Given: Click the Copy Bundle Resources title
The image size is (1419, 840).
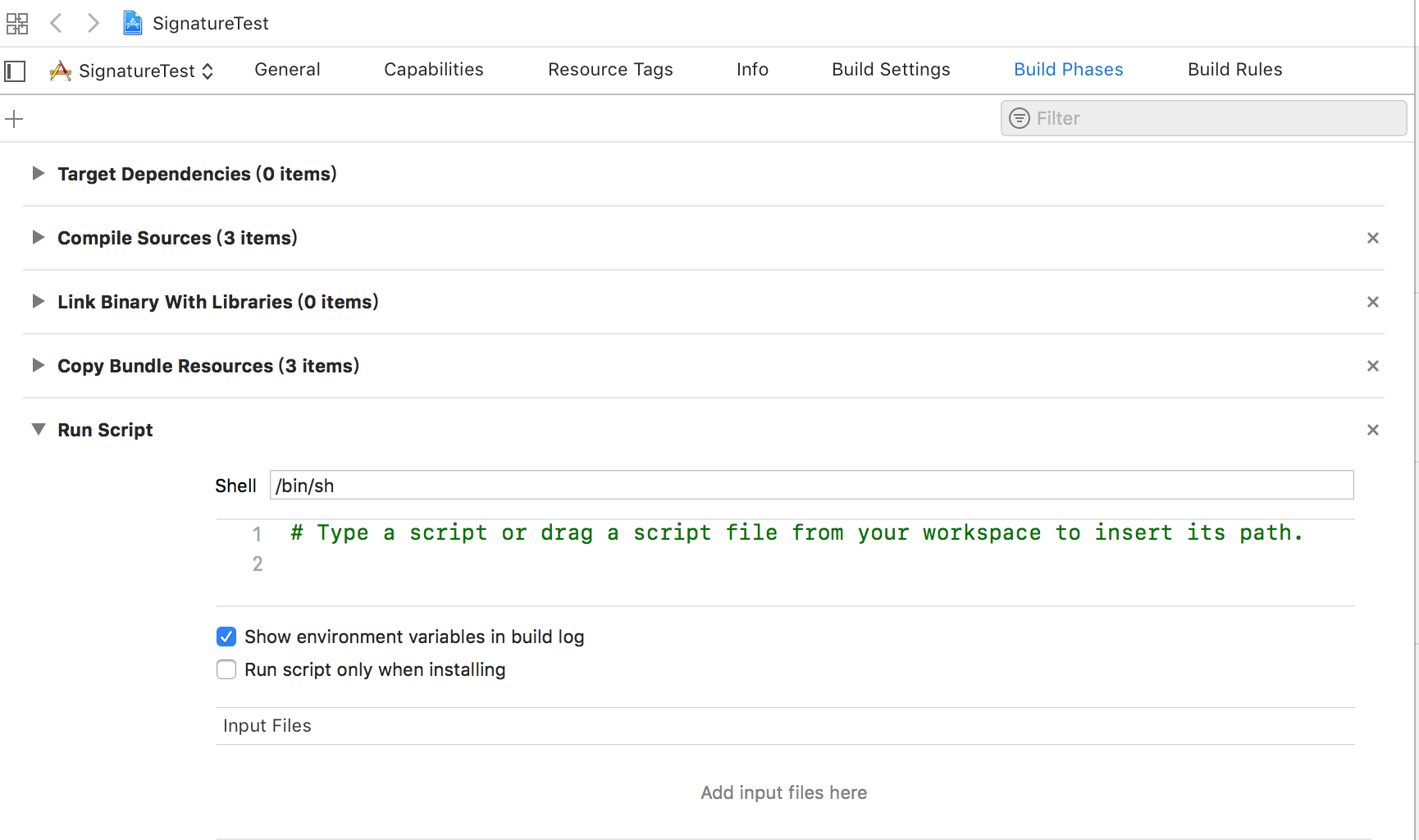Looking at the screenshot, I should click(208, 366).
